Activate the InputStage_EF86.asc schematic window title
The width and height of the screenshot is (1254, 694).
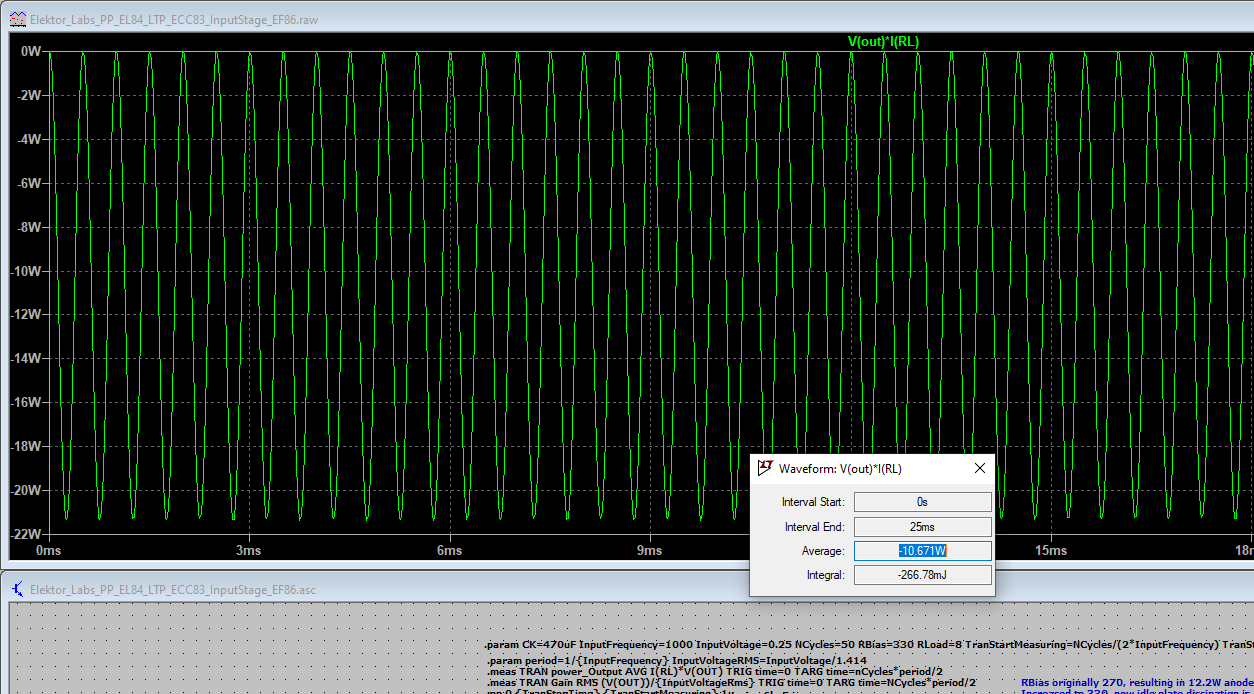click(x=173, y=589)
